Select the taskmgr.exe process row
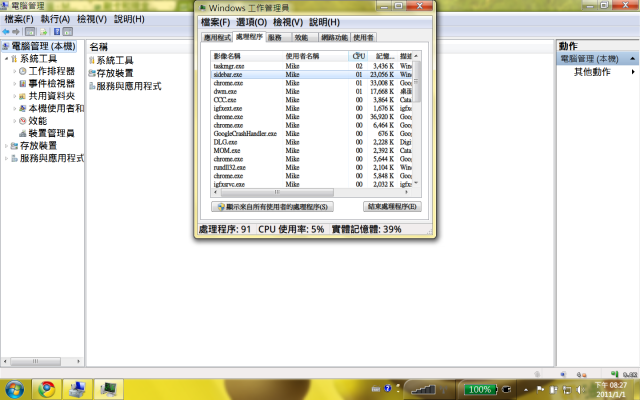The image size is (640, 400). pos(312,66)
